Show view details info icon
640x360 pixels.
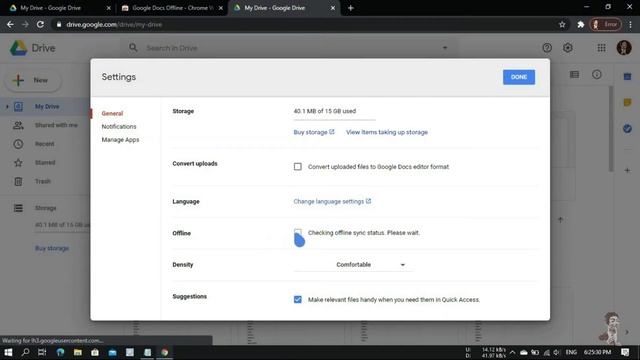coord(597,75)
